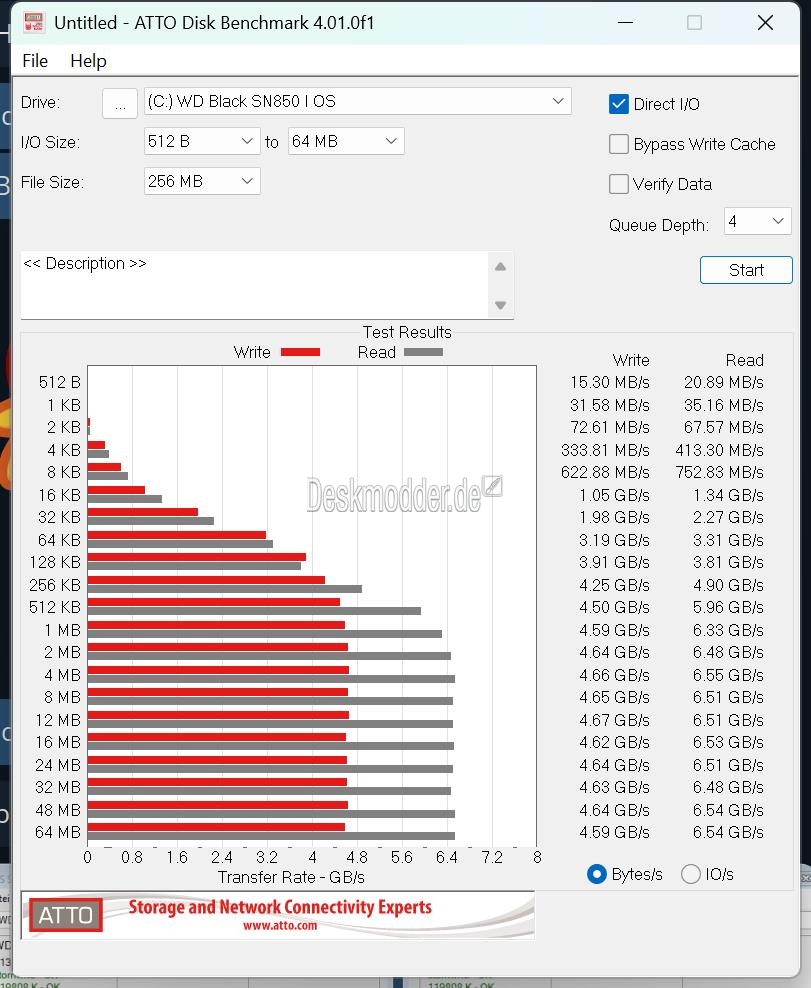
Task: Open the minimum I/O Size 512 B dropdown
Action: (202, 142)
